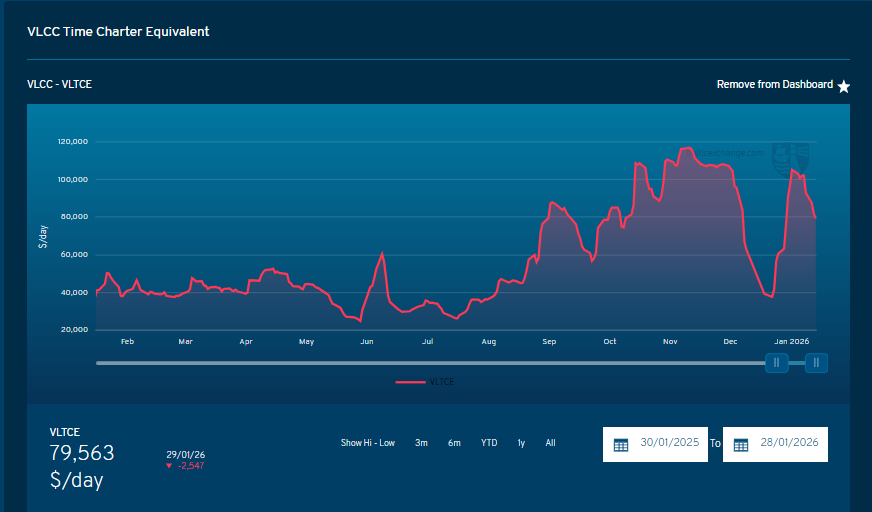Click the June spike on the chart line
872x512 pixels.
383,253
